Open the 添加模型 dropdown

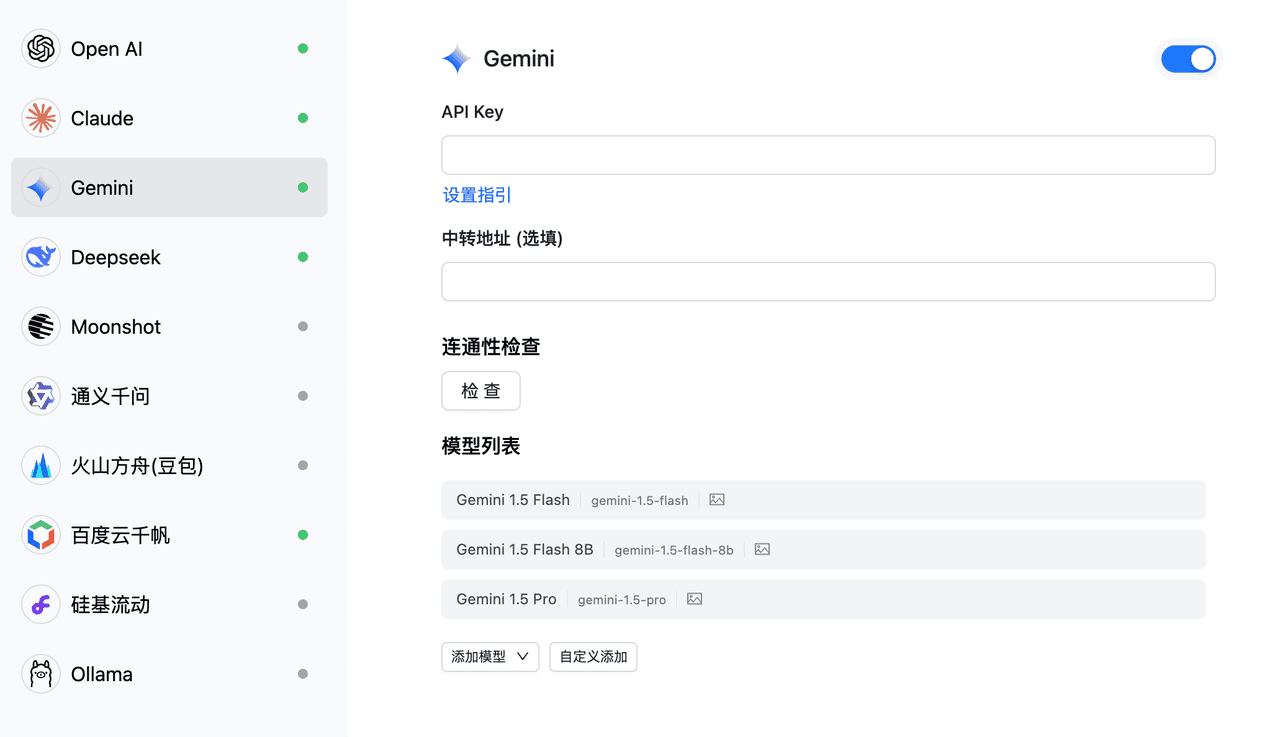coord(490,657)
